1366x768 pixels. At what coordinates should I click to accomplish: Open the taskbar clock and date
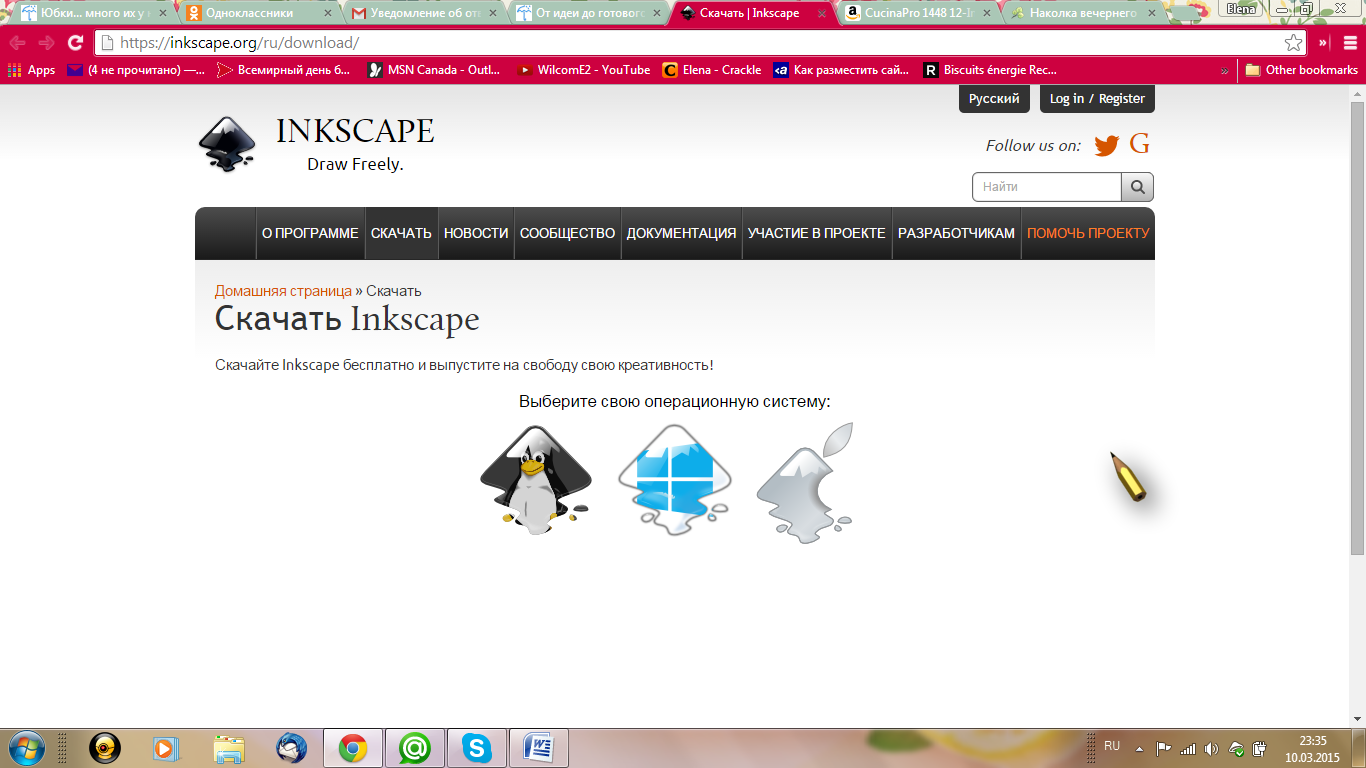coord(1313,749)
